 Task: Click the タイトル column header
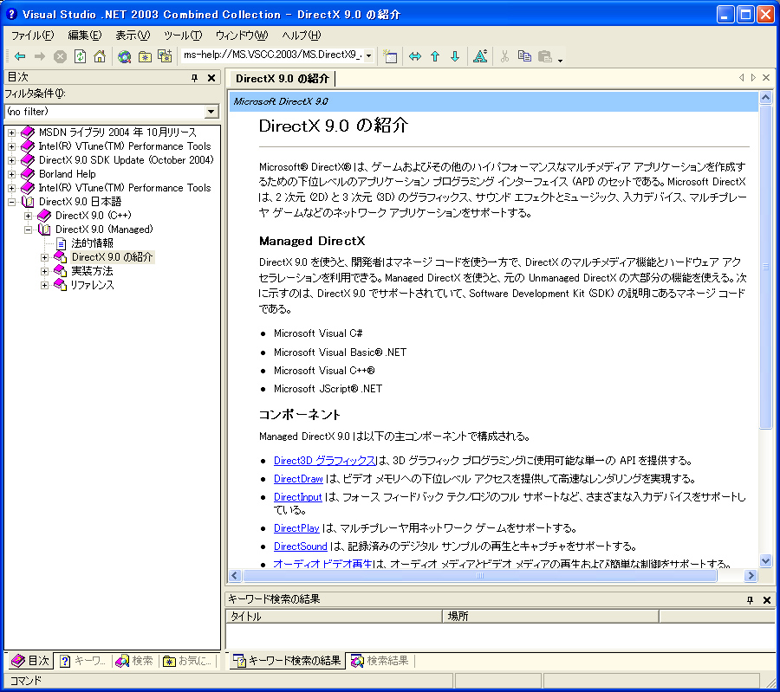(334, 616)
